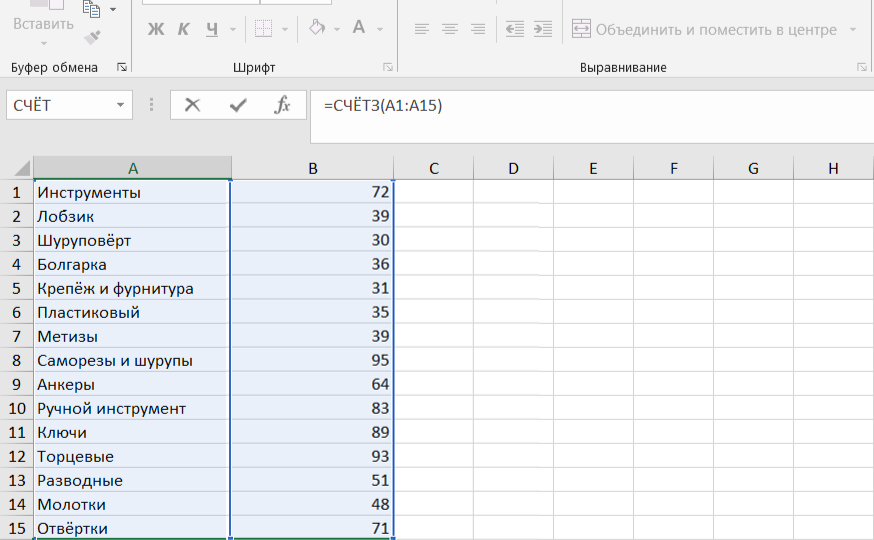Select column C header
Viewport: 874px width, 540px height.
tap(434, 168)
